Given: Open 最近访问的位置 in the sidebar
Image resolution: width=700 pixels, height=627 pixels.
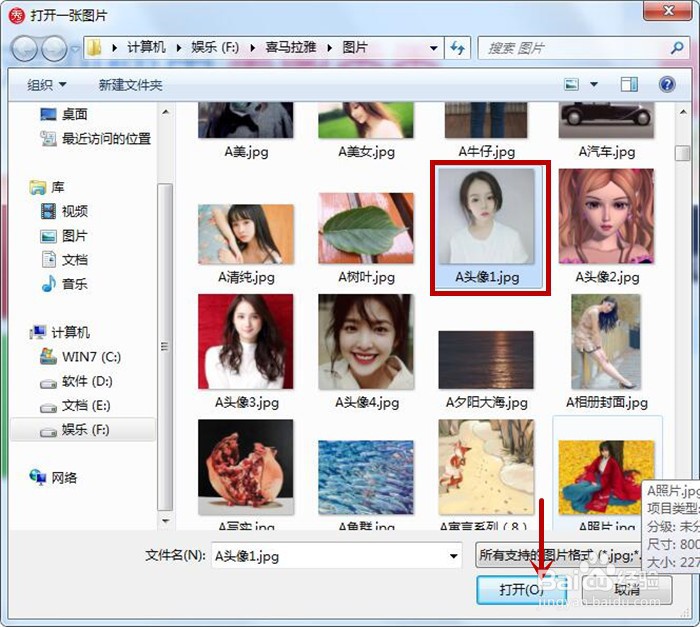Looking at the screenshot, I should [x=96, y=139].
